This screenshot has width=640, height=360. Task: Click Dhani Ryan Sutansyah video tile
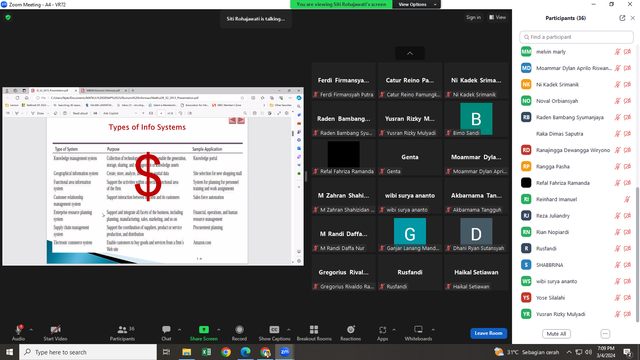(476, 234)
